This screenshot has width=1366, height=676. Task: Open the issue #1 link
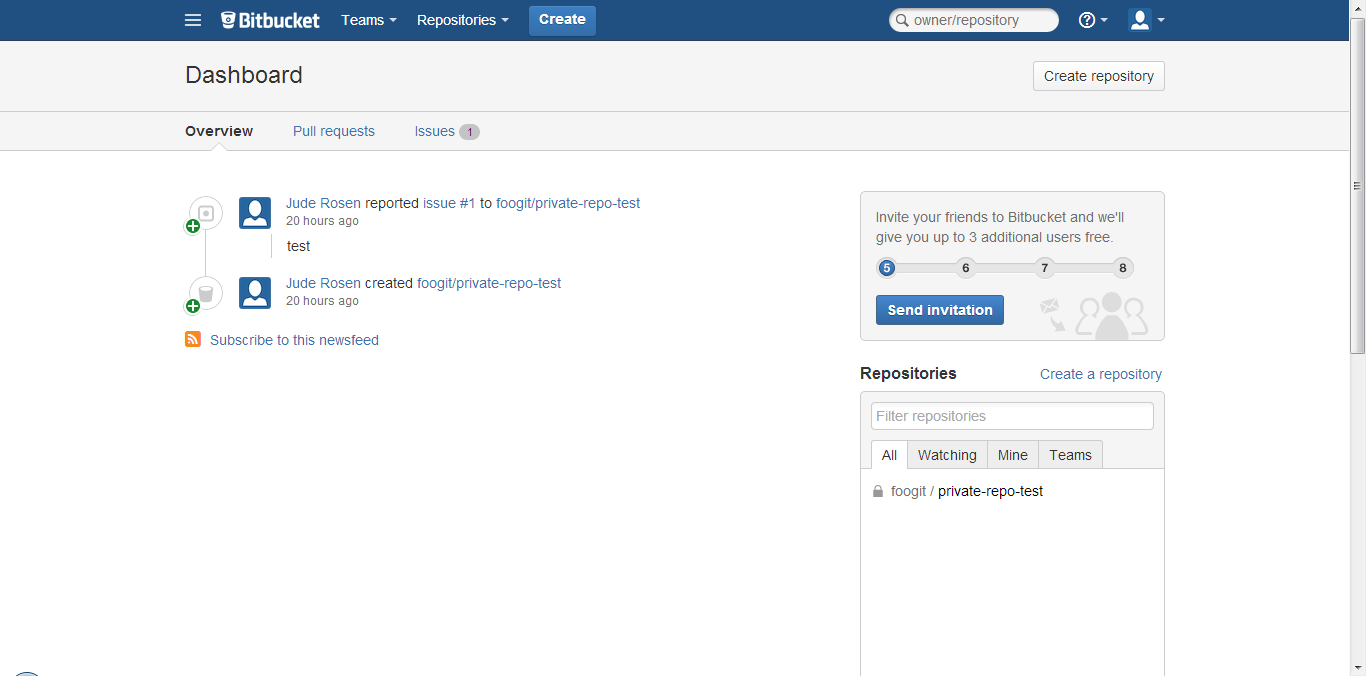pos(449,203)
